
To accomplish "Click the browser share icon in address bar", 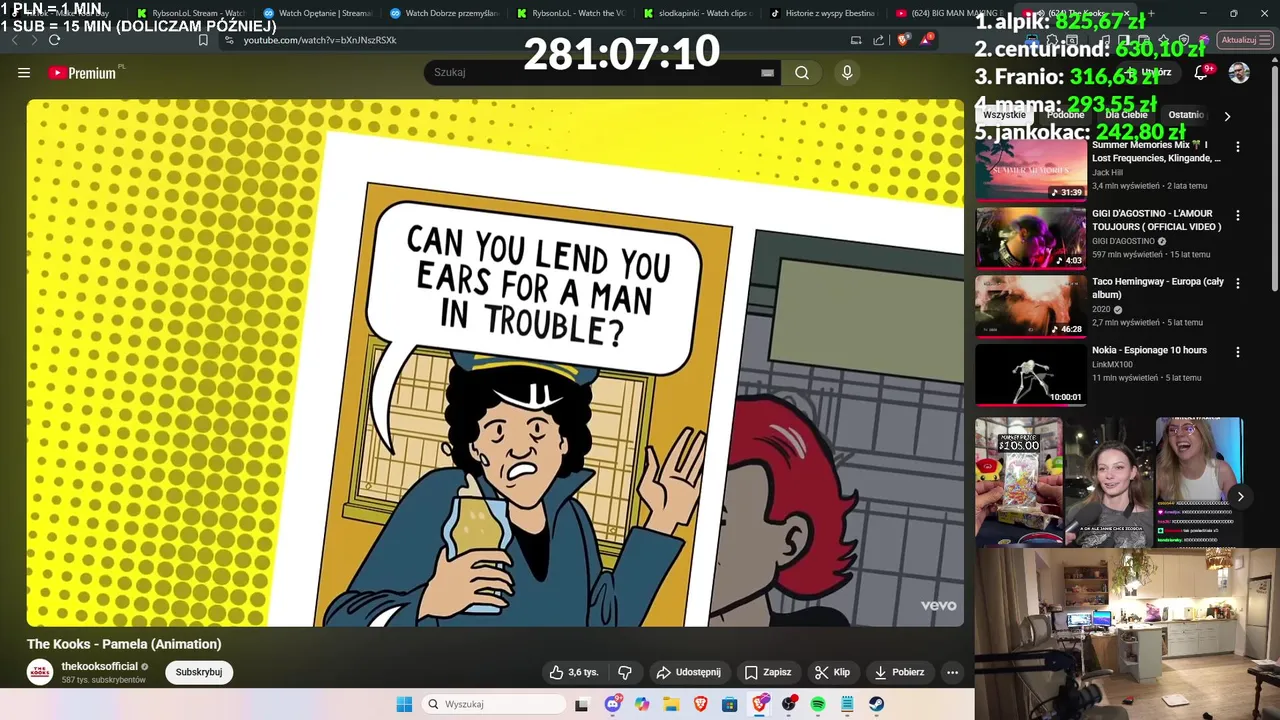I will point(879,40).
